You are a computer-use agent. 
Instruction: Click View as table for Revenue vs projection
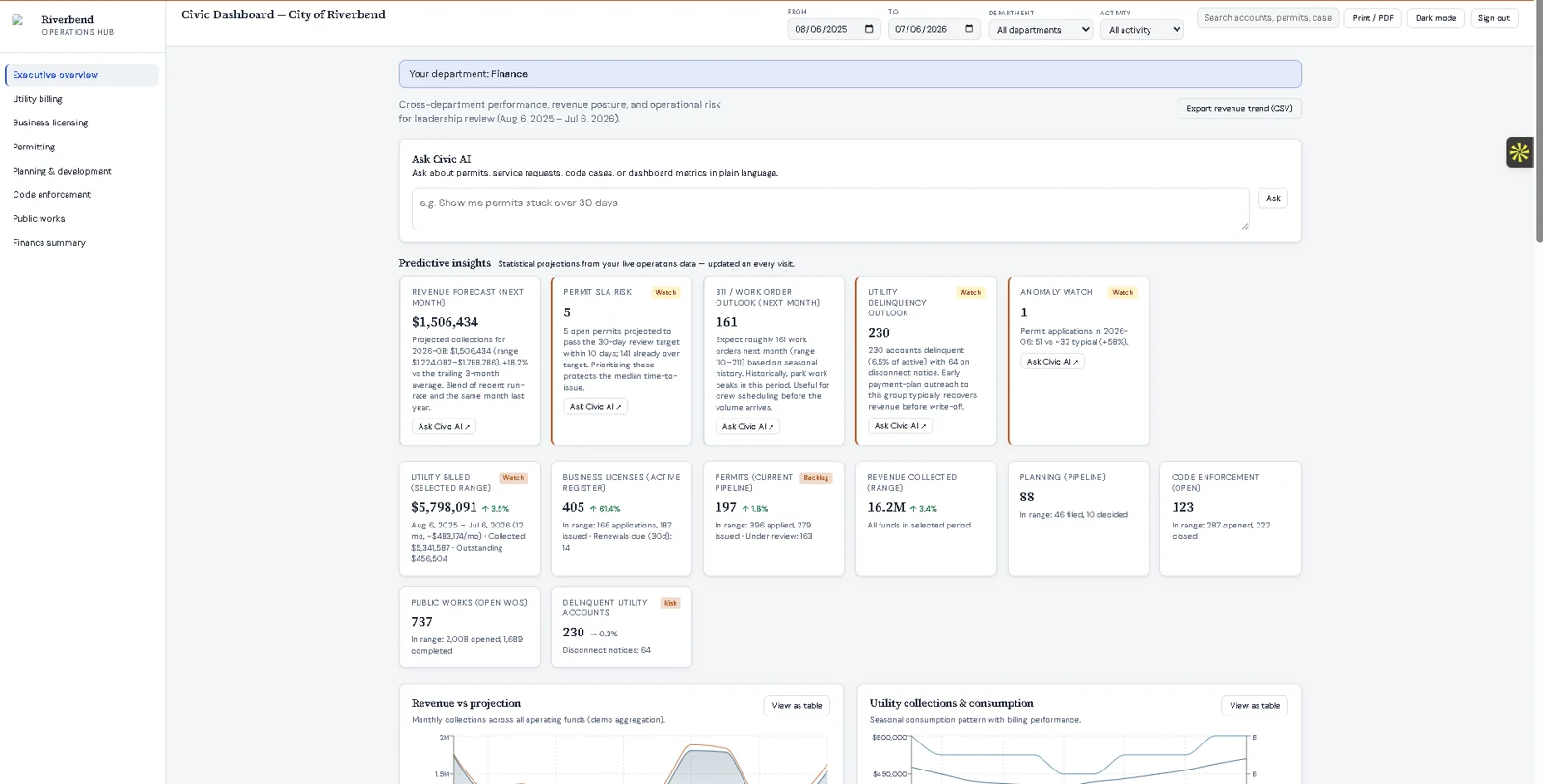point(797,706)
